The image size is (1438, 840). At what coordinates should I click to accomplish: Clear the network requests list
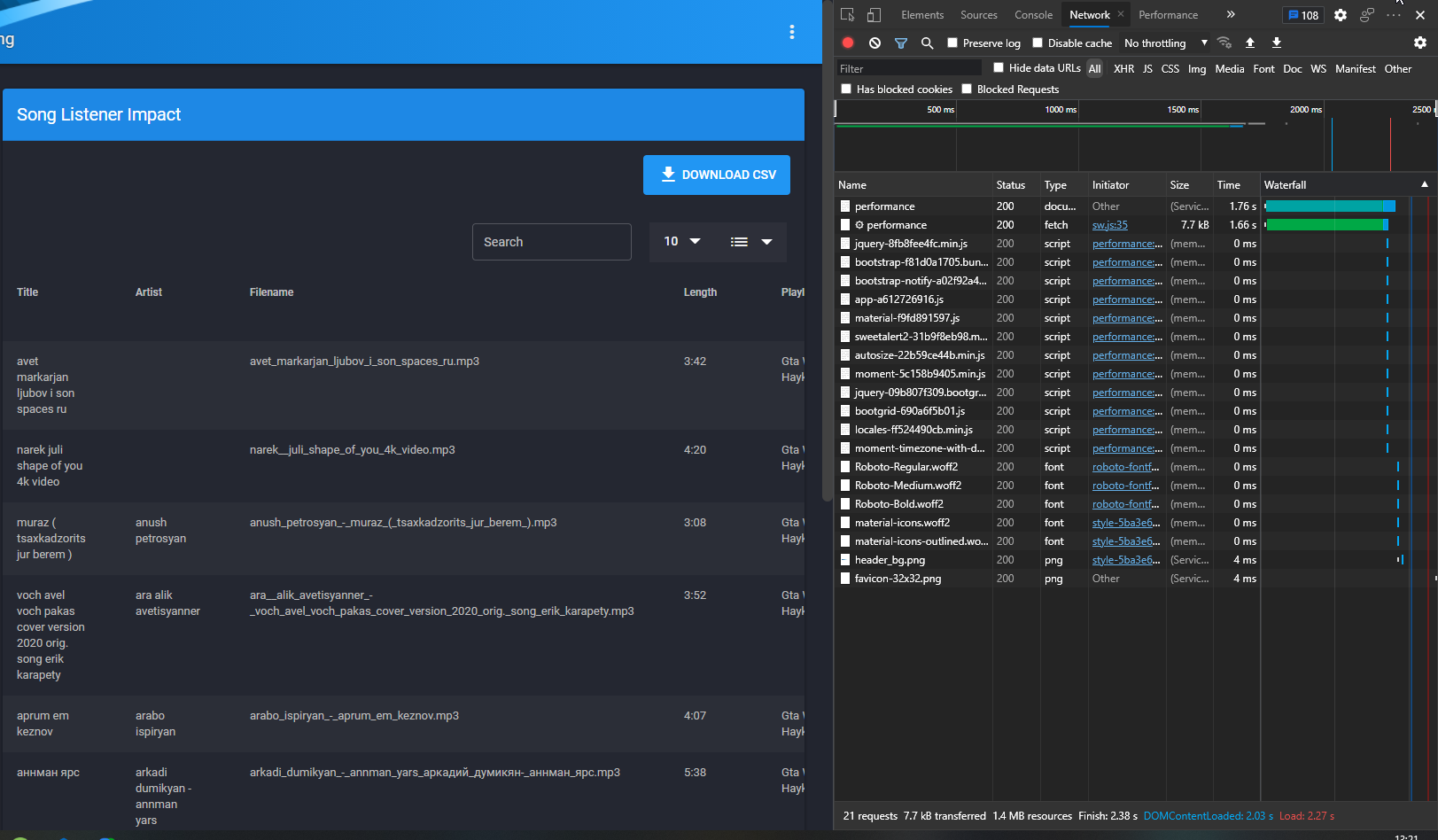pyautogui.click(x=874, y=43)
